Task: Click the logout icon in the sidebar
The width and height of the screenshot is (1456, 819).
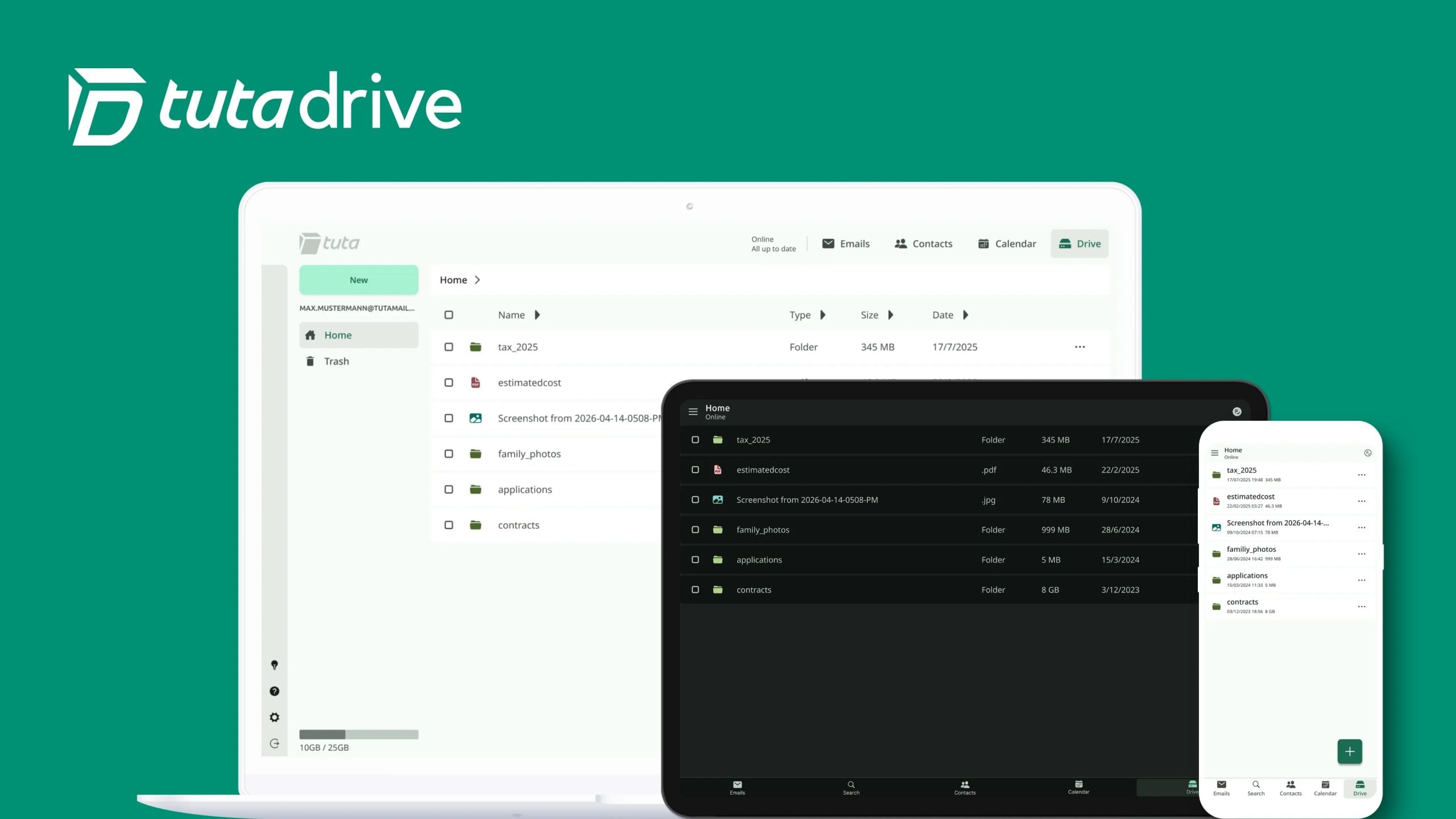Action: coord(275,743)
